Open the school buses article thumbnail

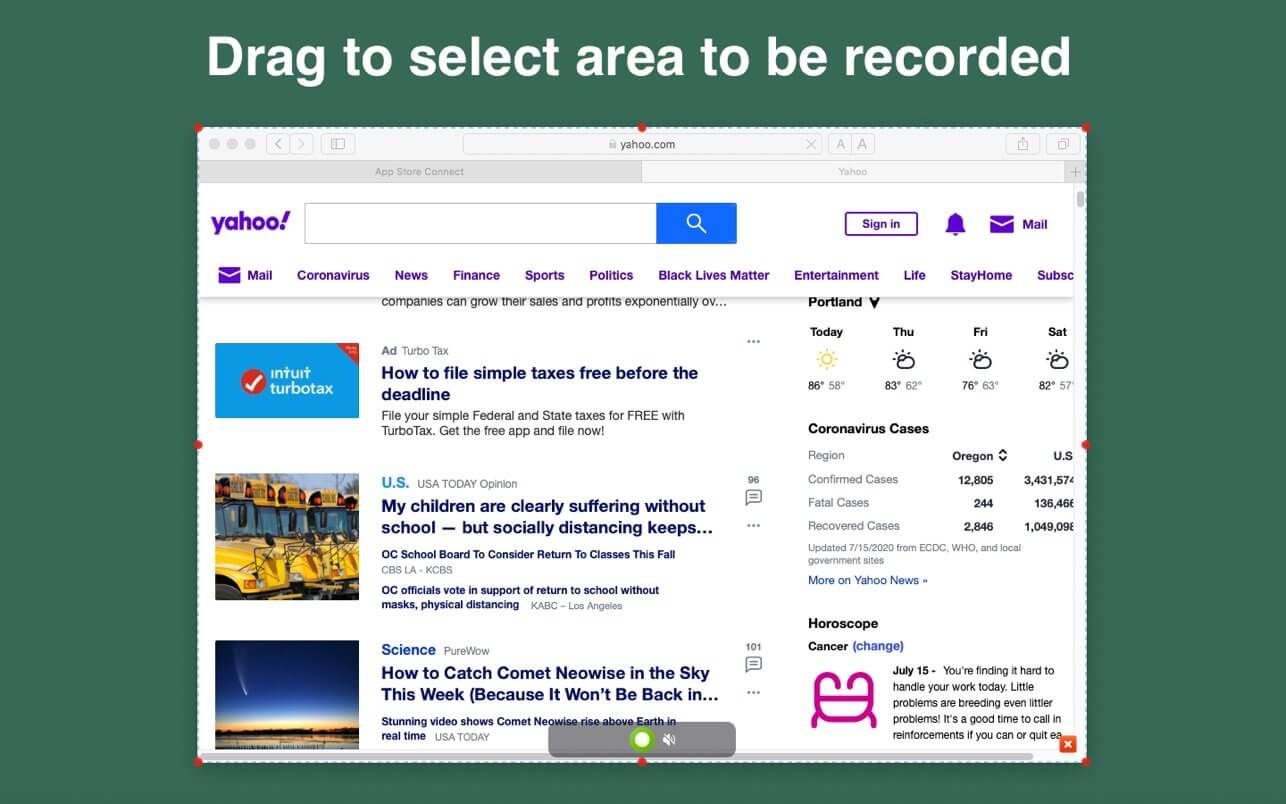pos(287,536)
